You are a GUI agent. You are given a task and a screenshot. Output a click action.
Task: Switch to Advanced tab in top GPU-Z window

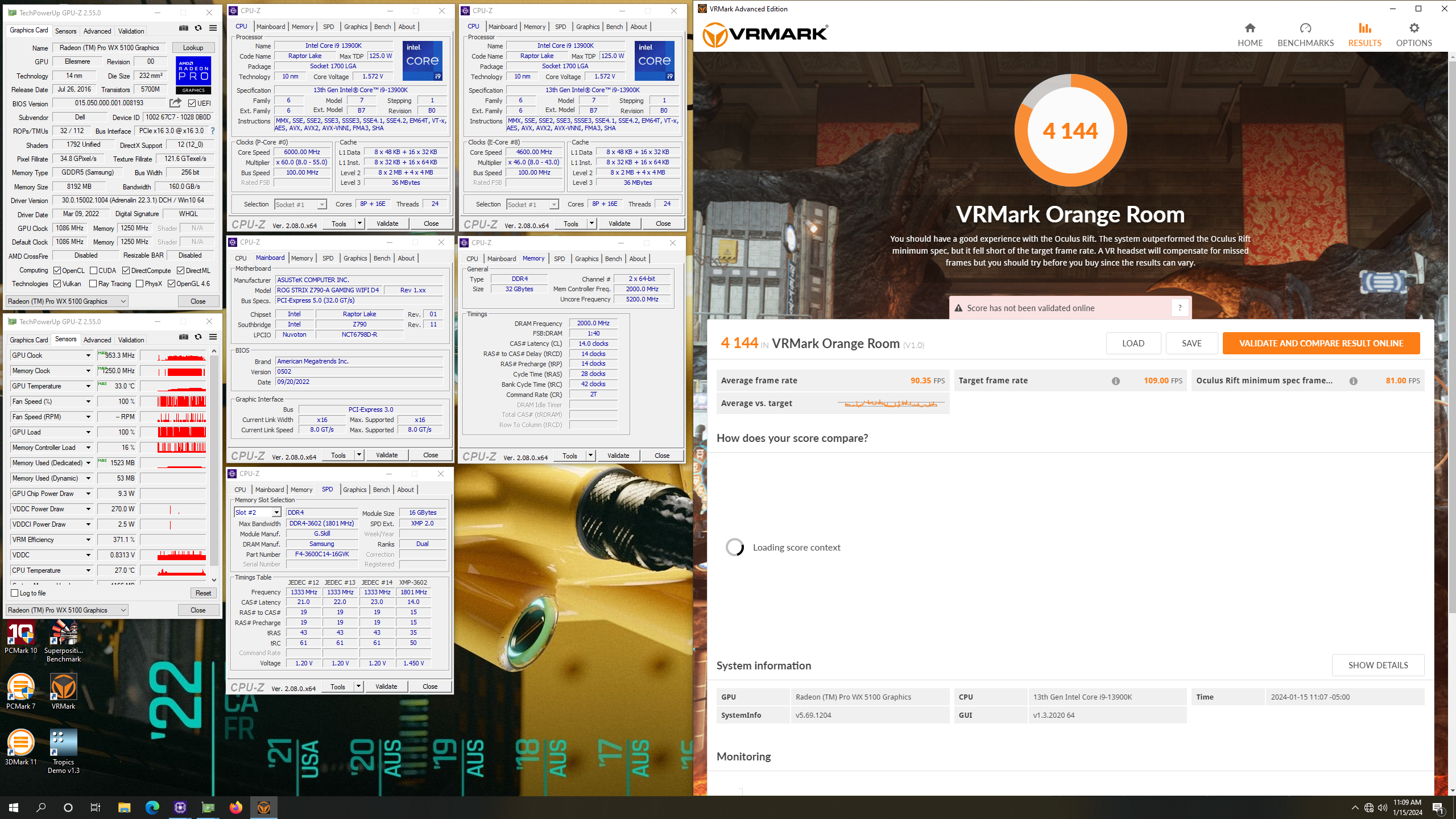tap(97, 31)
